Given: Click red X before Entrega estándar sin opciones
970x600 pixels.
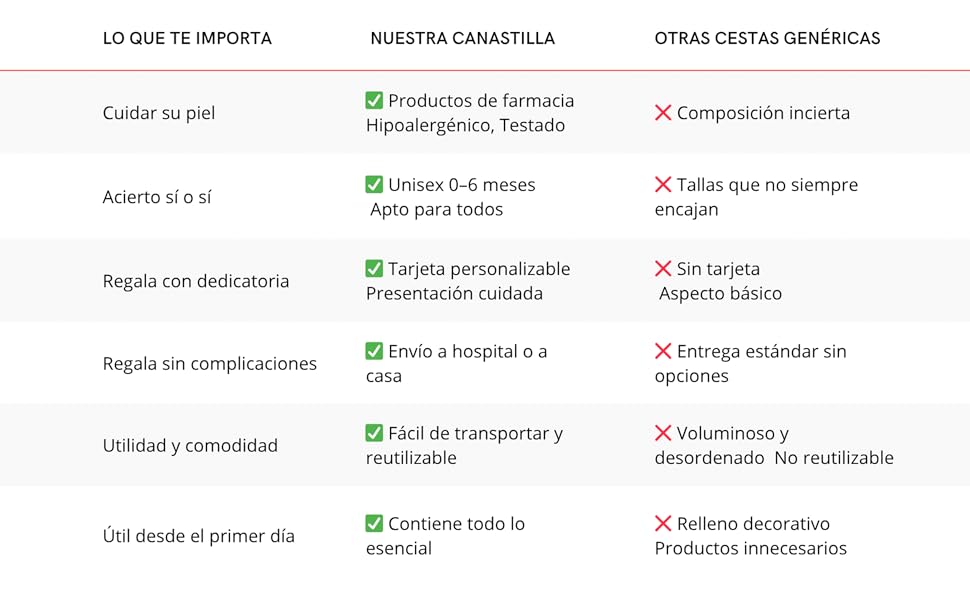Looking at the screenshot, I should coord(663,351).
